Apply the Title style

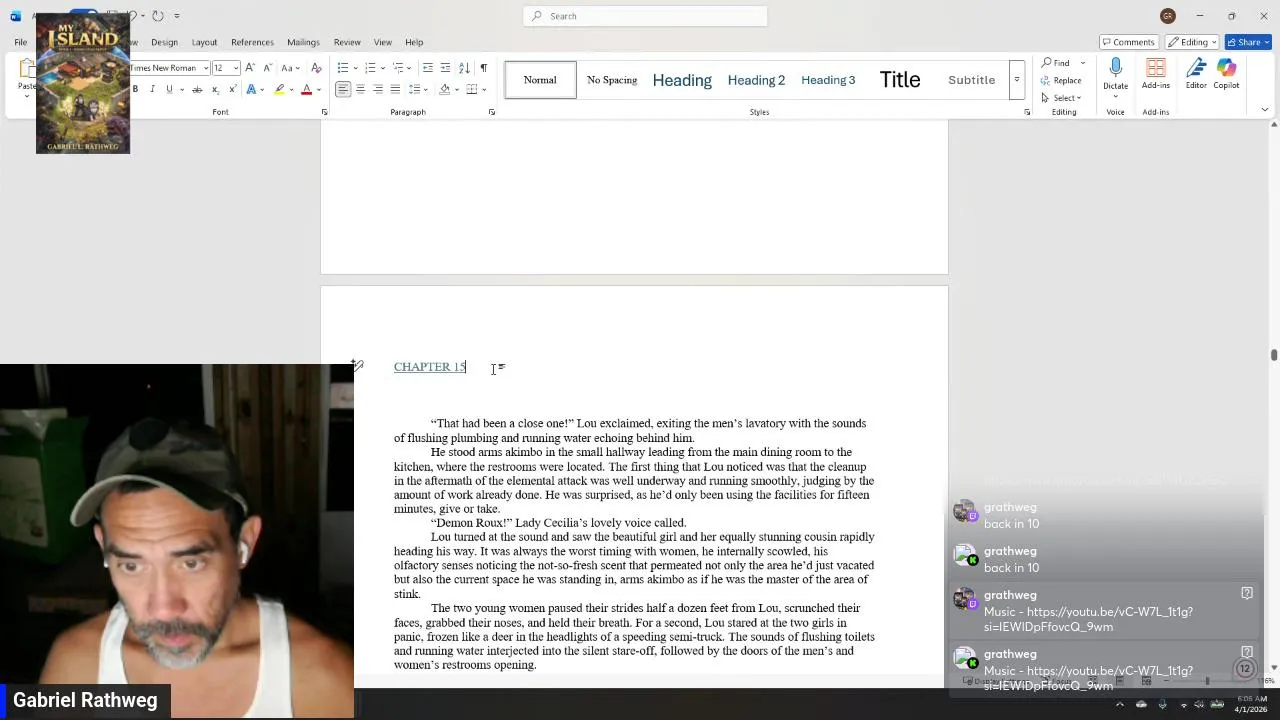pyautogui.click(x=900, y=80)
